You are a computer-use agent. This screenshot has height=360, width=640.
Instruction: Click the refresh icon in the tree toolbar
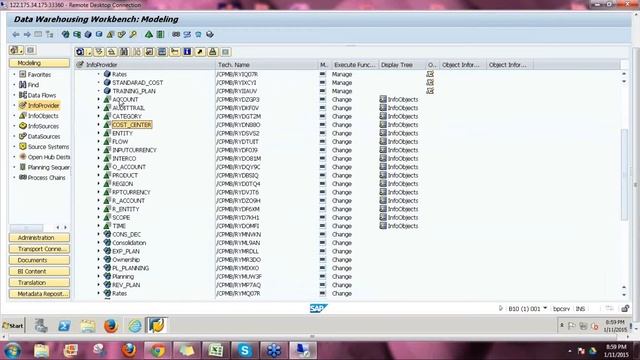80,52
